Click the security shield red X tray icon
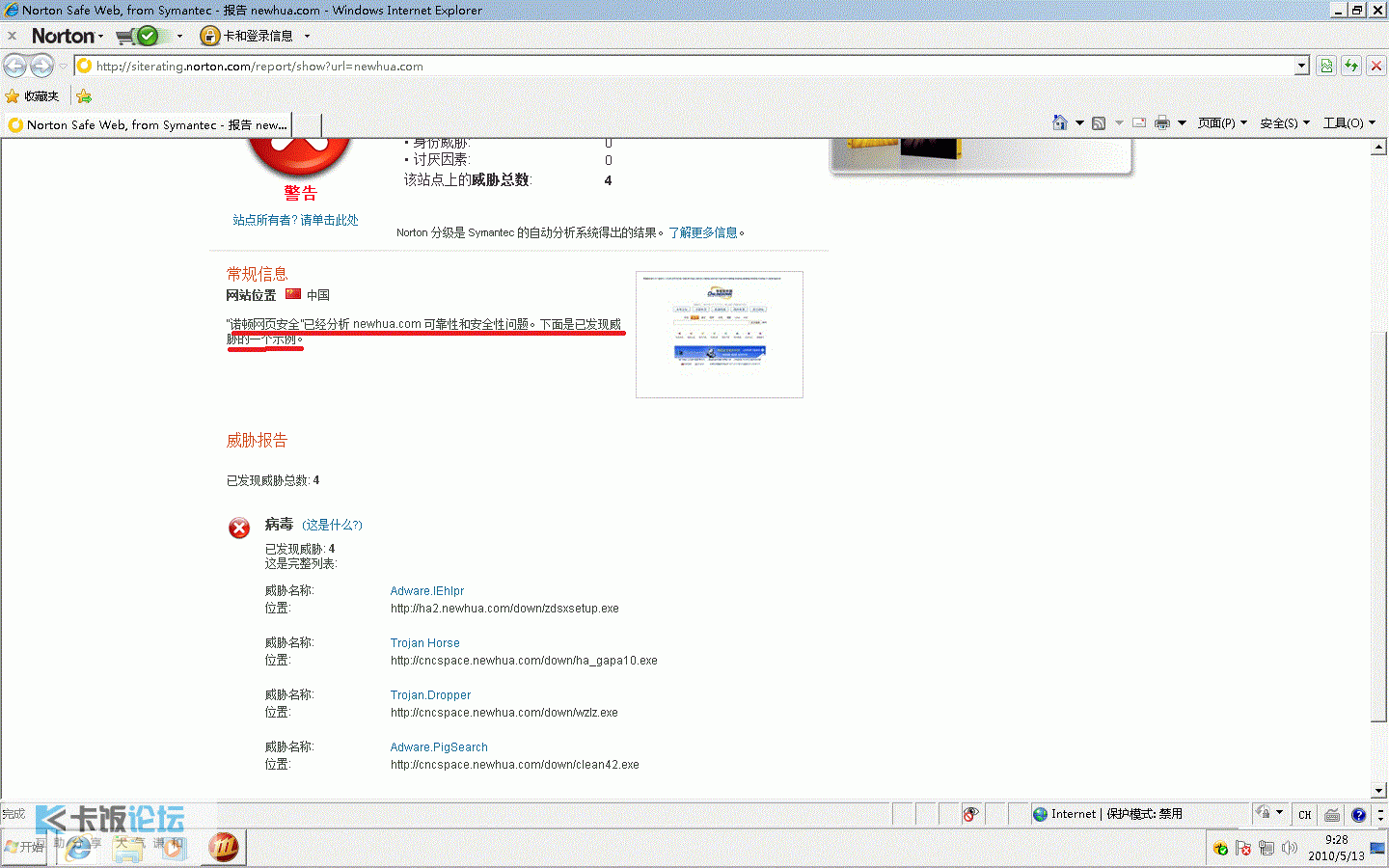1389x868 pixels. click(x=1243, y=849)
